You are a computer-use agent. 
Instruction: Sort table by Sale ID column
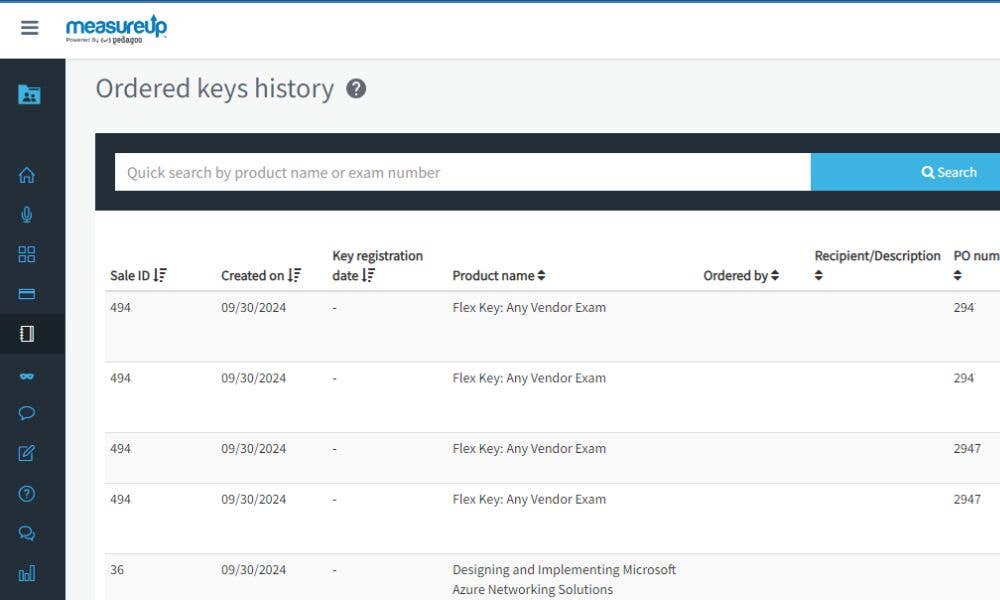[x=139, y=276]
